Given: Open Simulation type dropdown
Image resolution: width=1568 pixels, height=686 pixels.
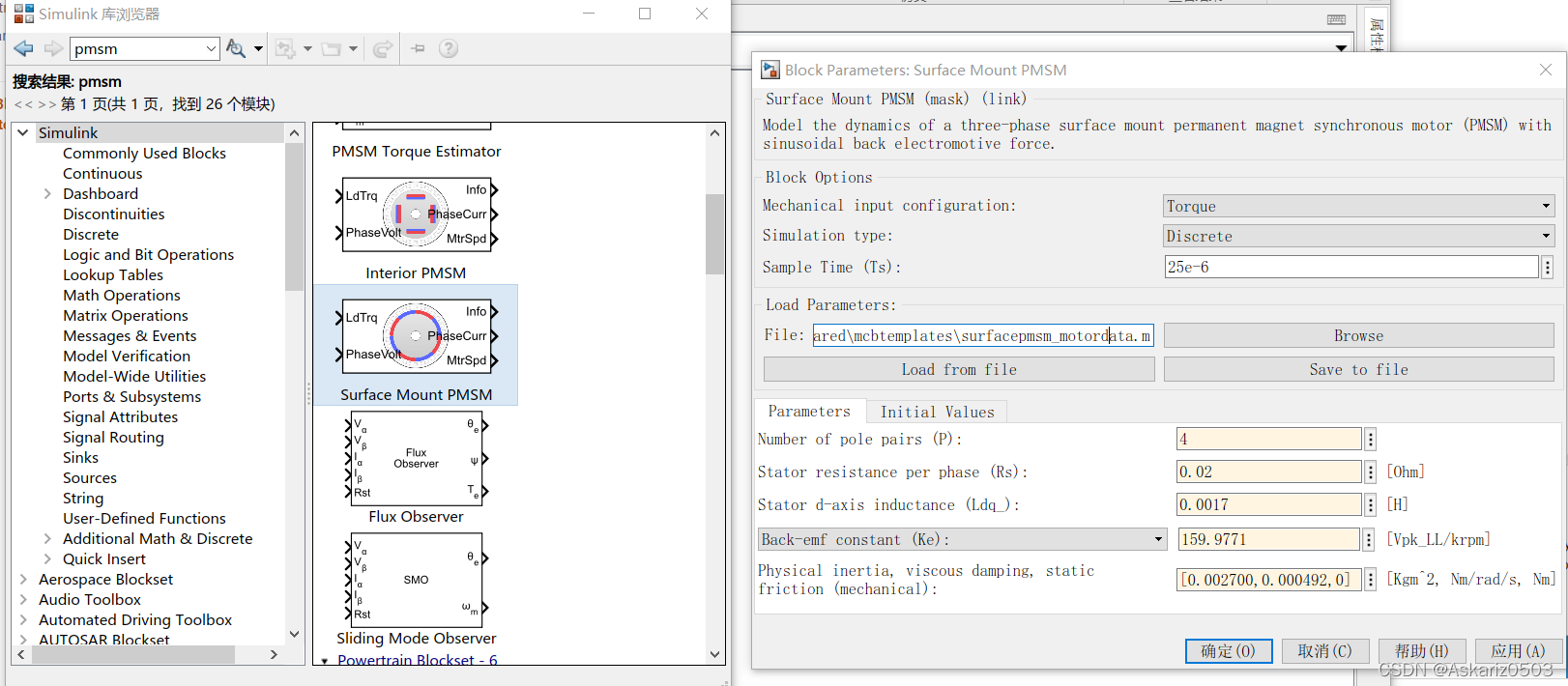Looking at the screenshot, I should 1358,236.
